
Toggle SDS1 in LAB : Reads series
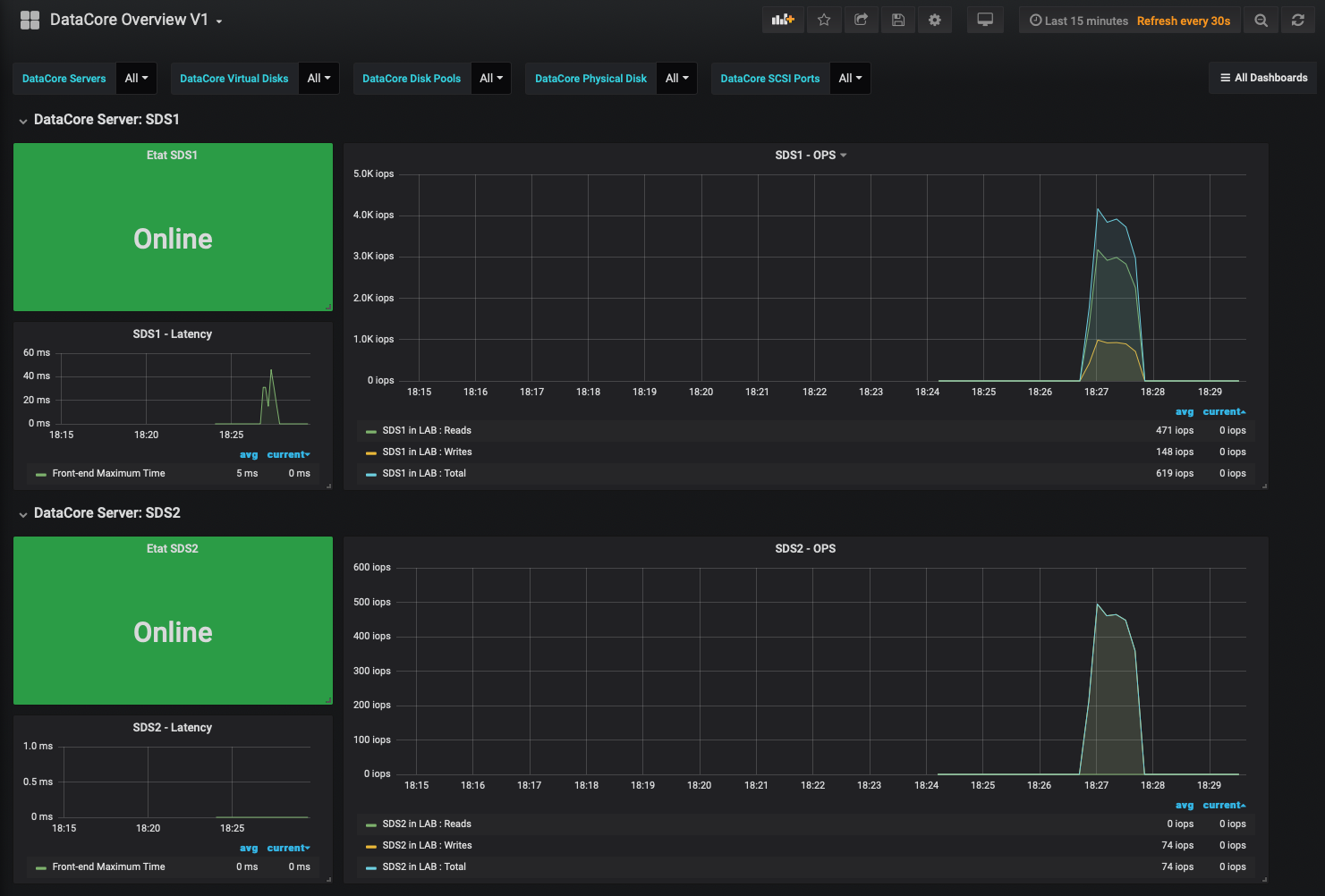tap(426, 431)
